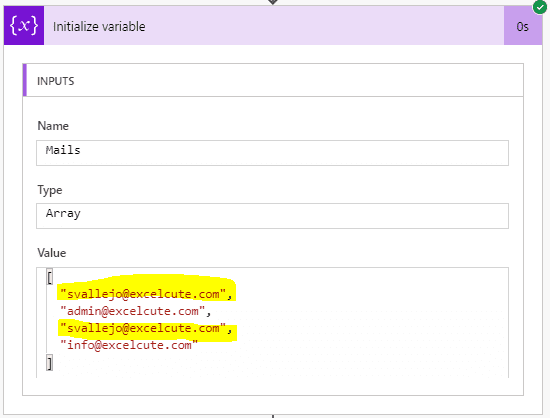
Task: Click the opening square bracket
Action: coord(50,277)
